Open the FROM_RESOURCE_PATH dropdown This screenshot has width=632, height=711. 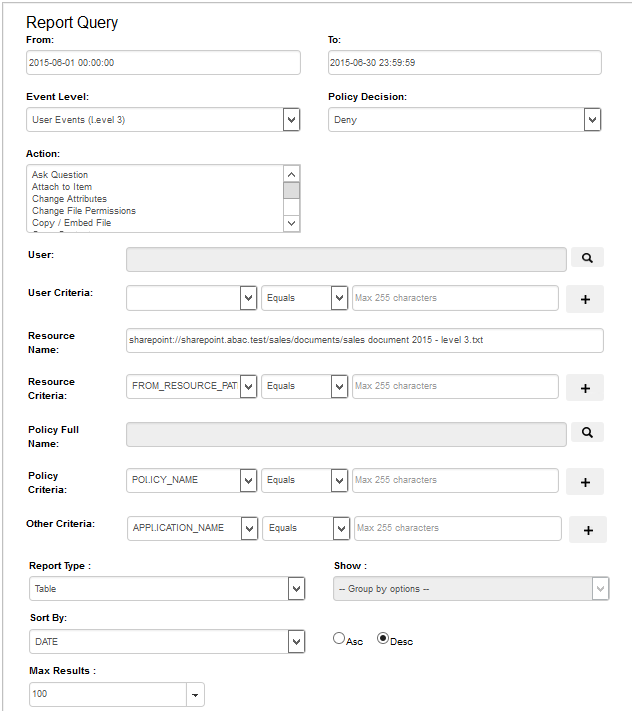tap(192, 386)
